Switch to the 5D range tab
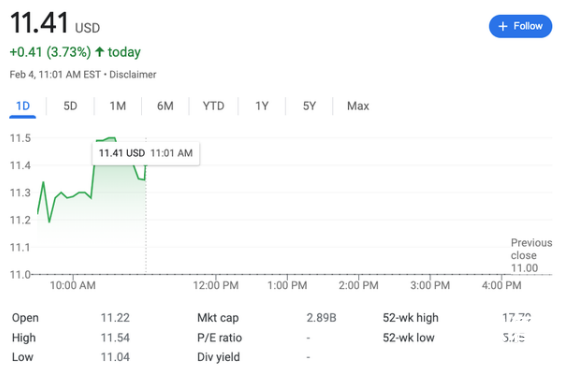The image size is (564, 371). pos(70,106)
